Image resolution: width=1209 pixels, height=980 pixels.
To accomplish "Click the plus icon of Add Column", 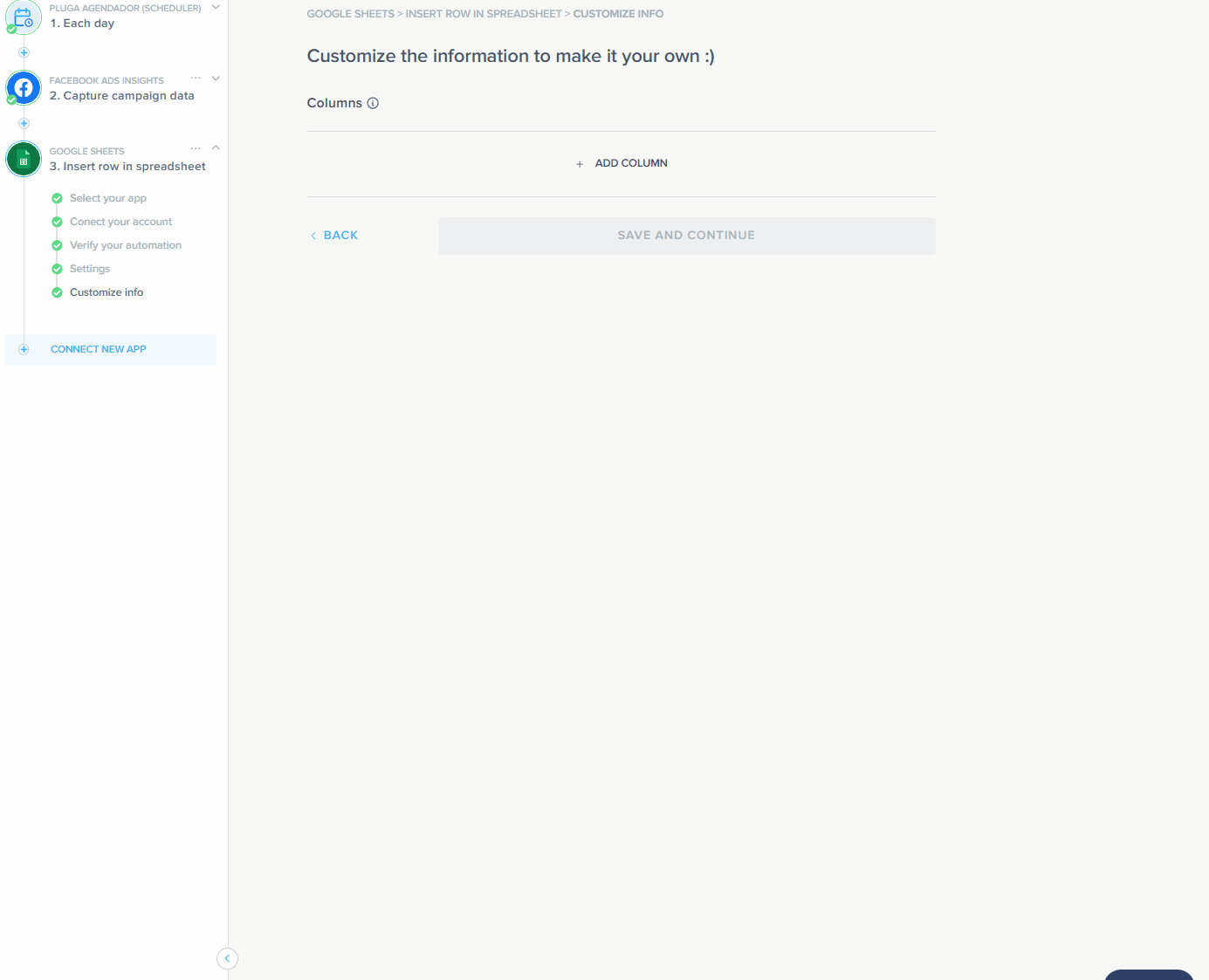I will pos(580,164).
